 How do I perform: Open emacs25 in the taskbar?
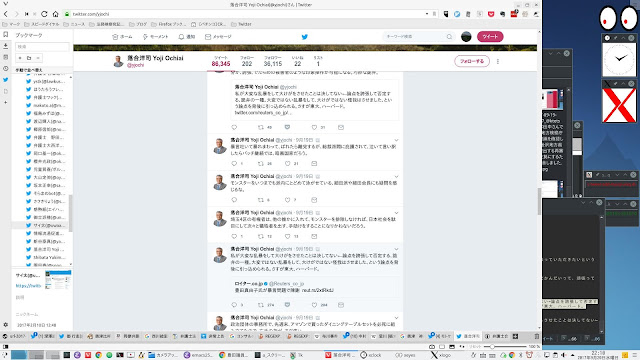pyautogui.click(x=198, y=355)
